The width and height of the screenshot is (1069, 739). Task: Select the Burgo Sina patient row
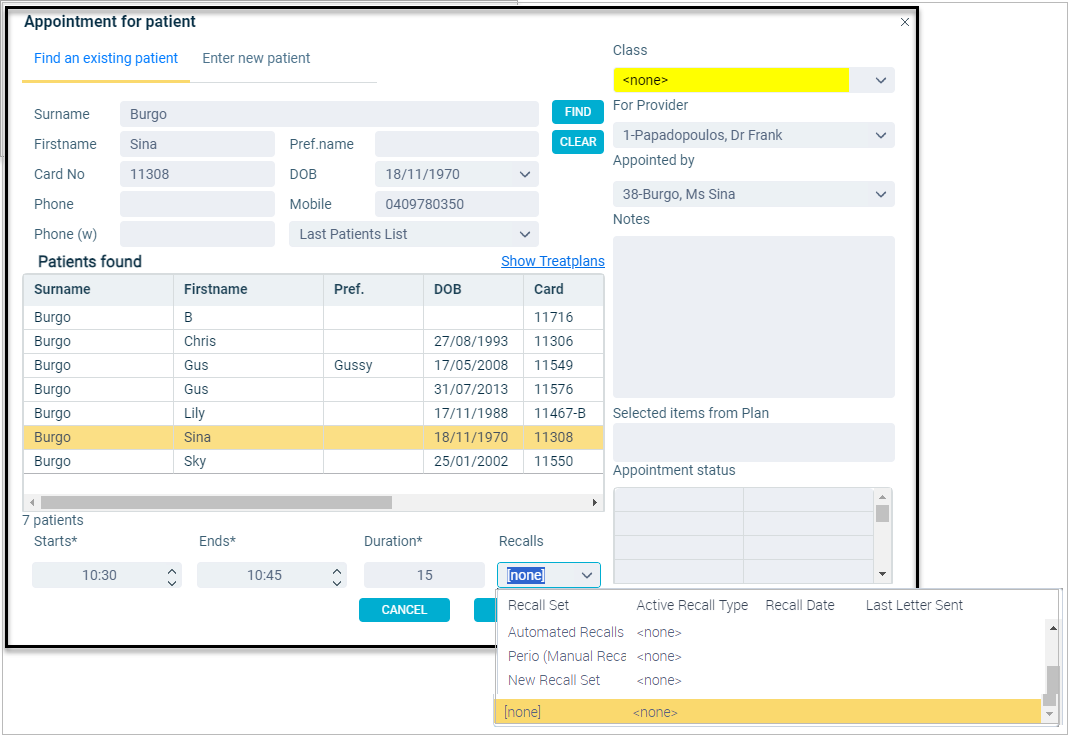314,437
